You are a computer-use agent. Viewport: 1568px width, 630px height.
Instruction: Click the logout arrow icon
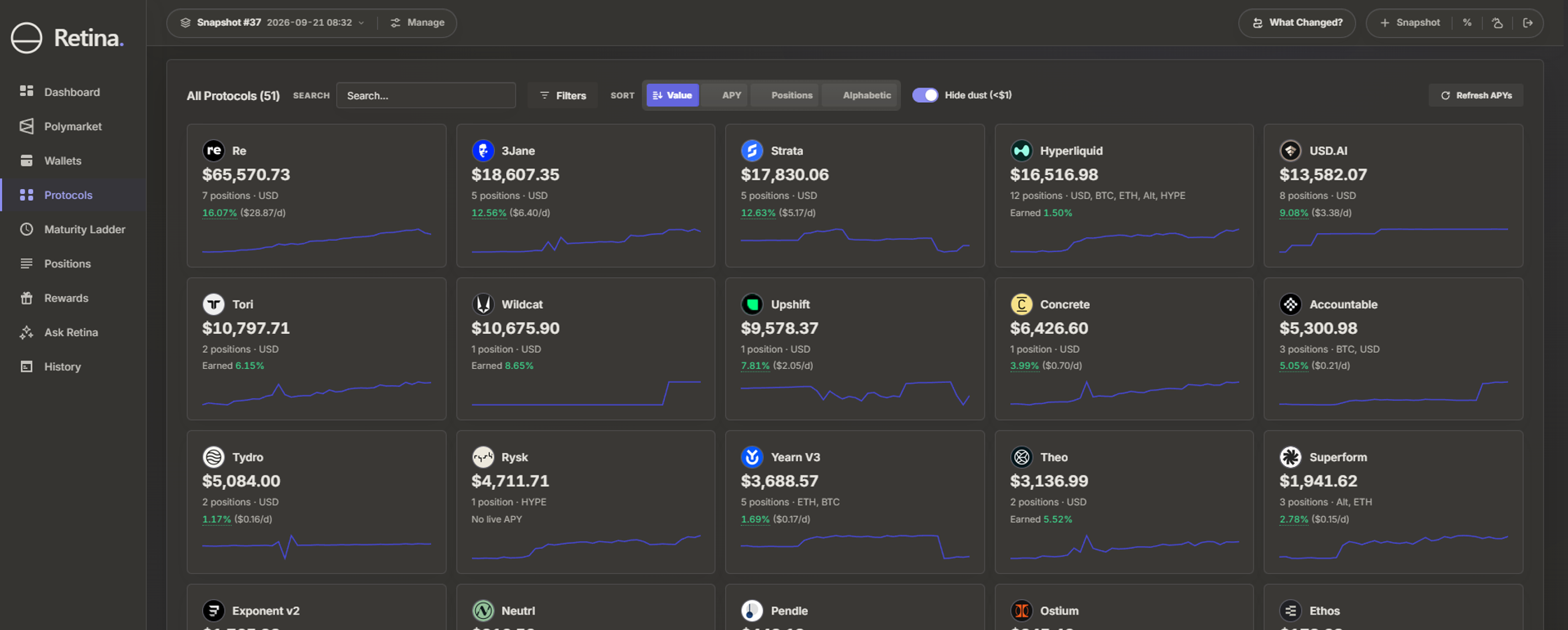(1527, 23)
